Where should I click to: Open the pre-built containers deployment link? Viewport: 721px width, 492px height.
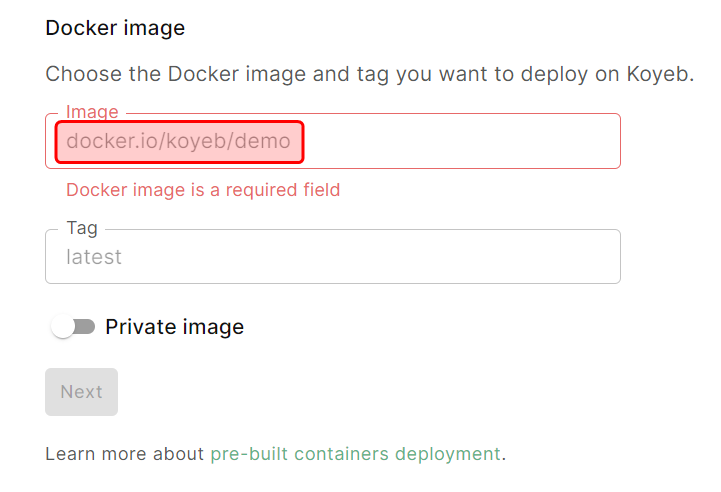tap(355, 454)
